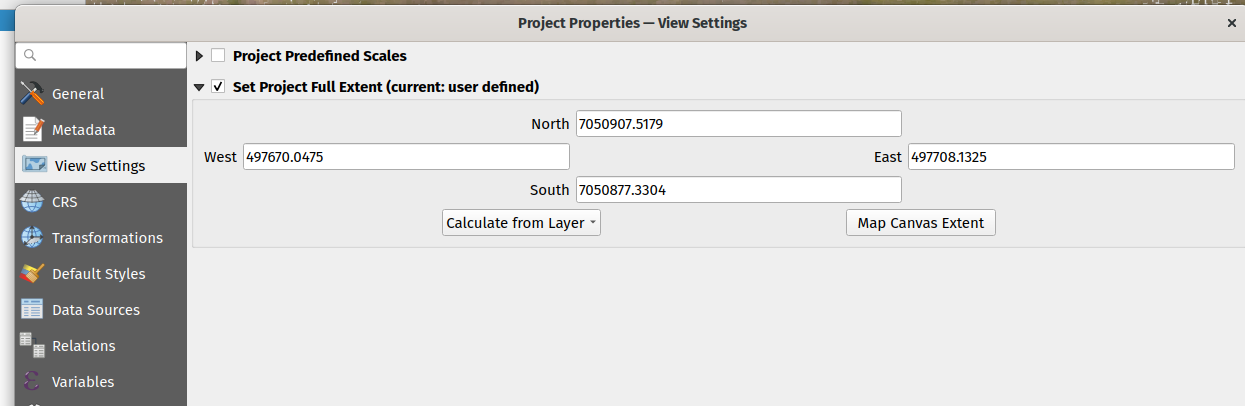
Task: Click the West coordinate input field
Action: click(405, 157)
